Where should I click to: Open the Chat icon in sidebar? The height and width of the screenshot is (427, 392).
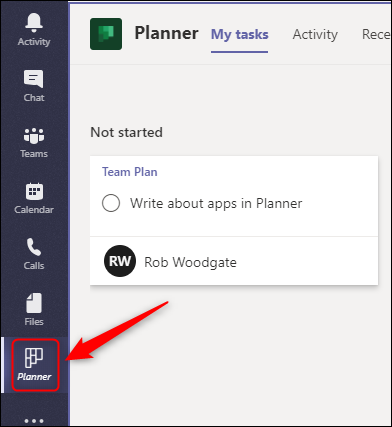34,86
